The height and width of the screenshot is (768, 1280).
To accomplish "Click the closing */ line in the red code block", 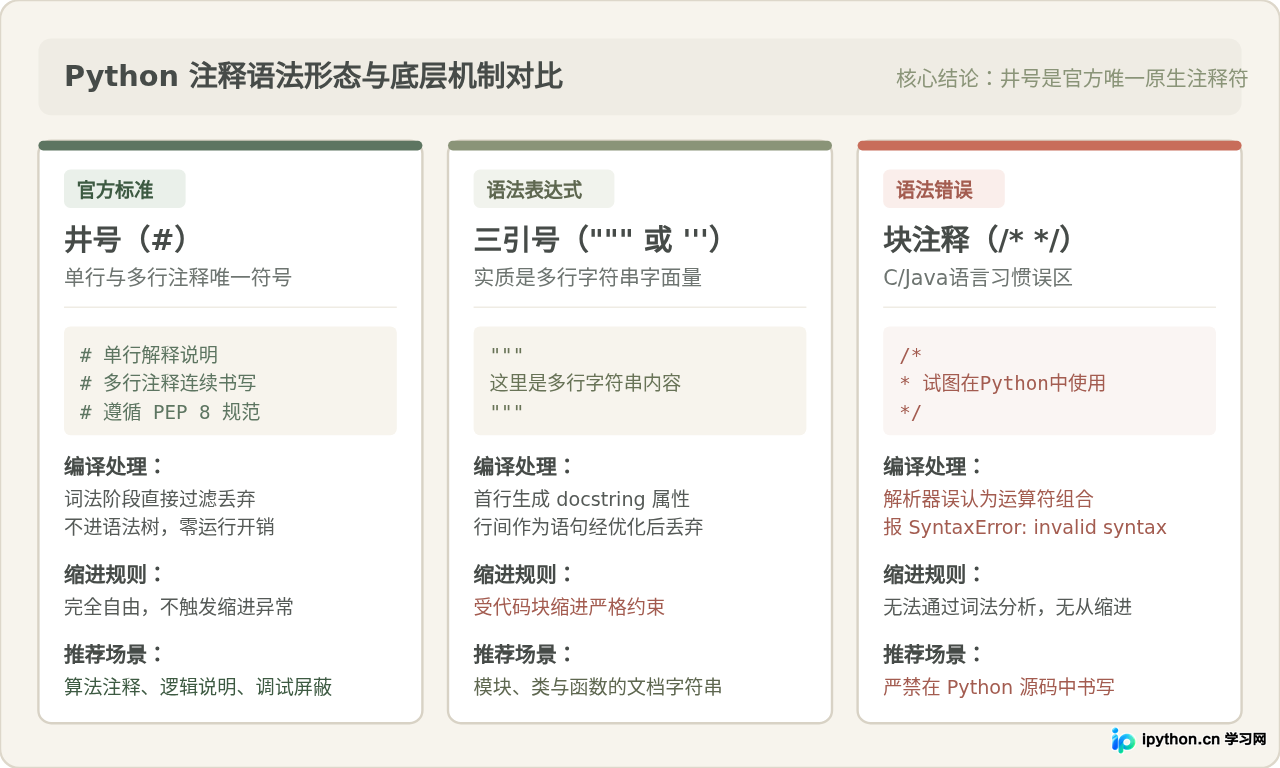I will point(911,412).
